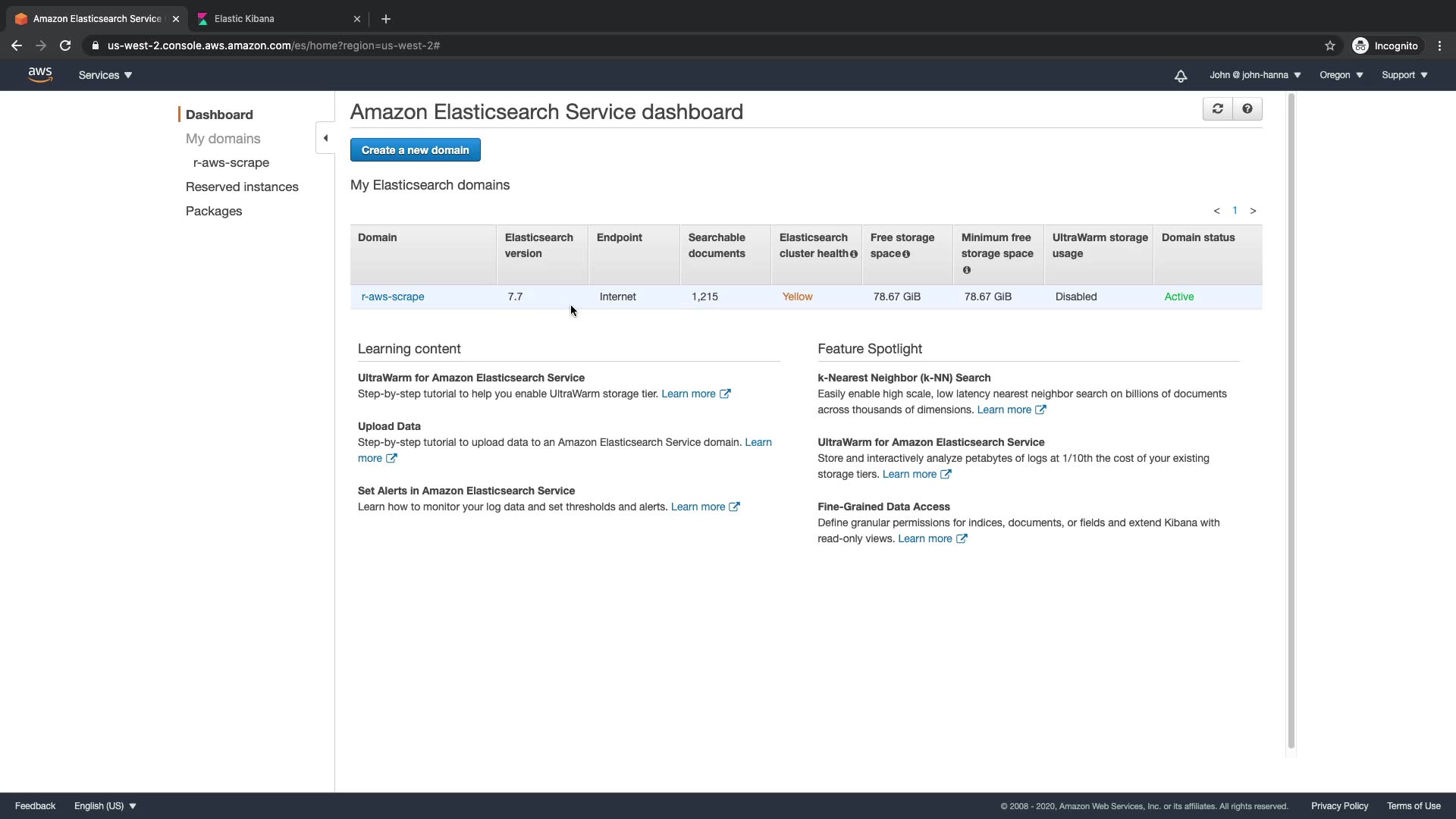The width and height of the screenshot is (1456, 819).
Task: Click the AWS logo home icon
Action: [40, 74]
